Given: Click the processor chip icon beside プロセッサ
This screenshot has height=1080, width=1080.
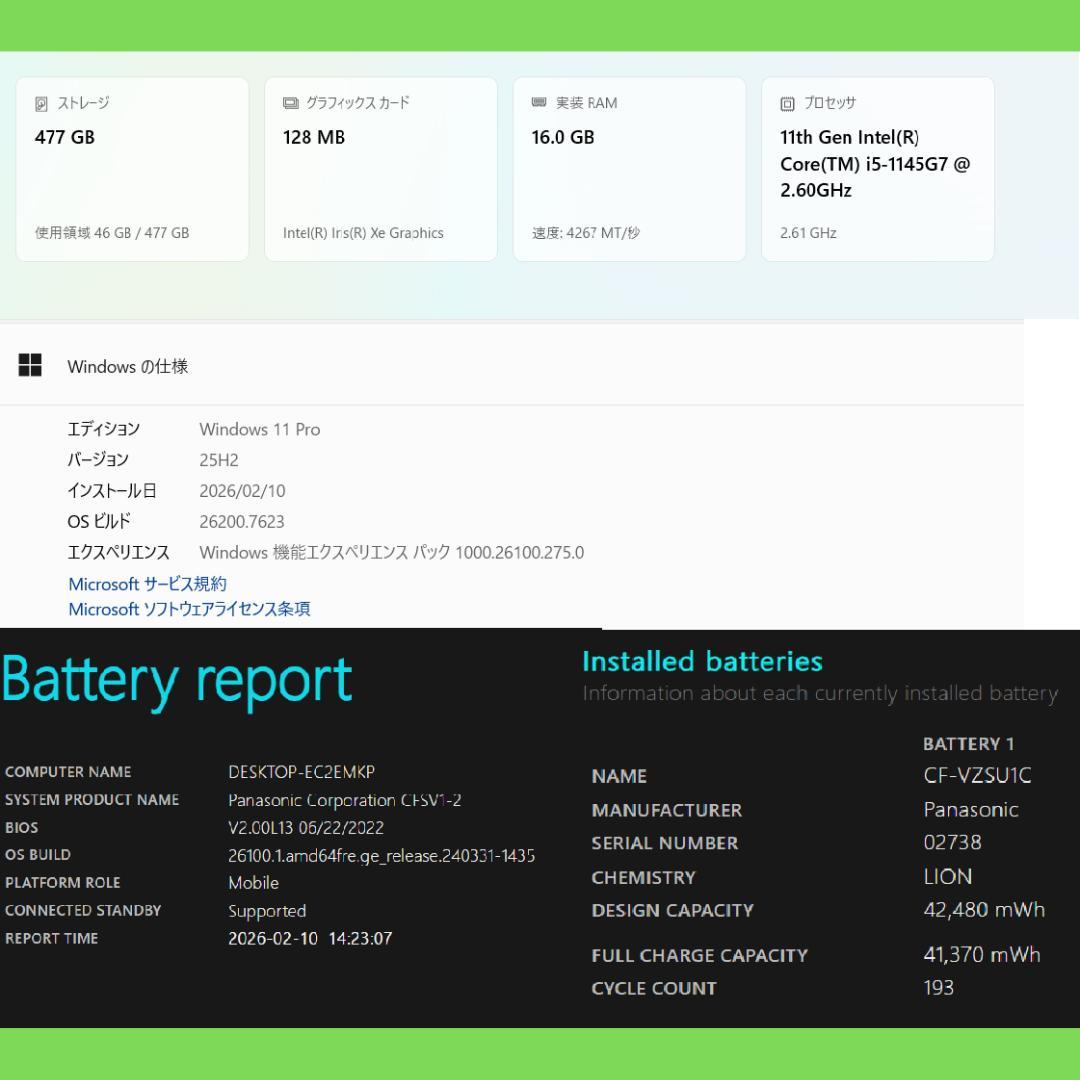Looking at the screenshot, I should tap(787, 103).
